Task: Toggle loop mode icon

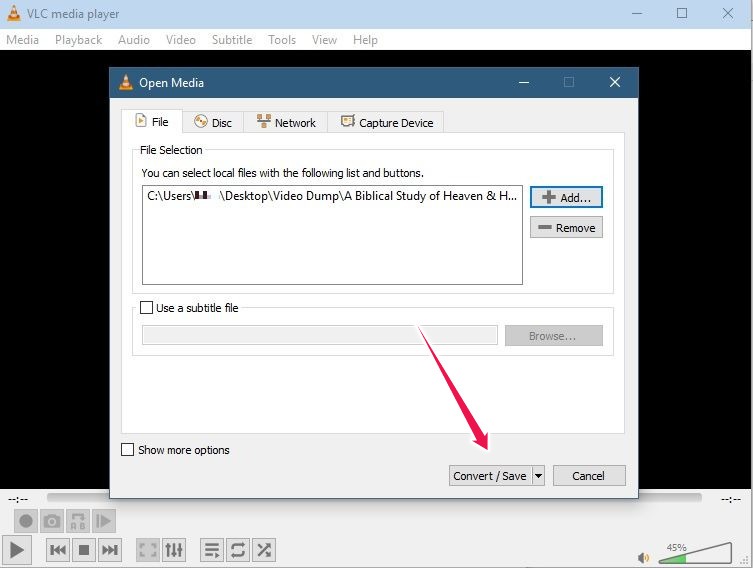Action: 238,550
